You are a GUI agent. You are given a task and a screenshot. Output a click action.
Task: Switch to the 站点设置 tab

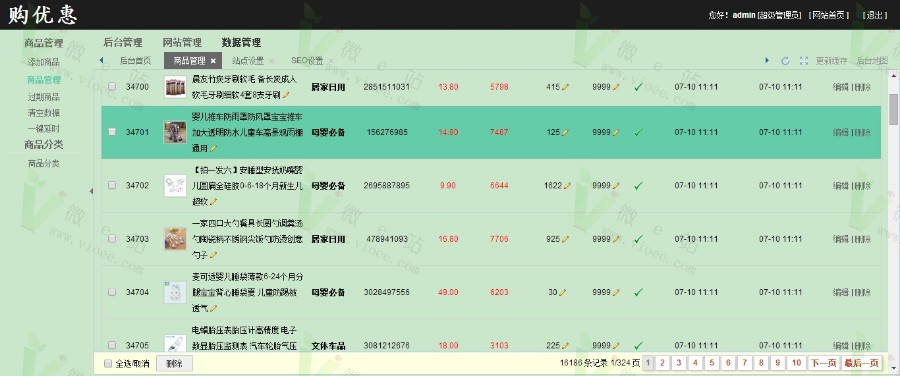point(248,61)
